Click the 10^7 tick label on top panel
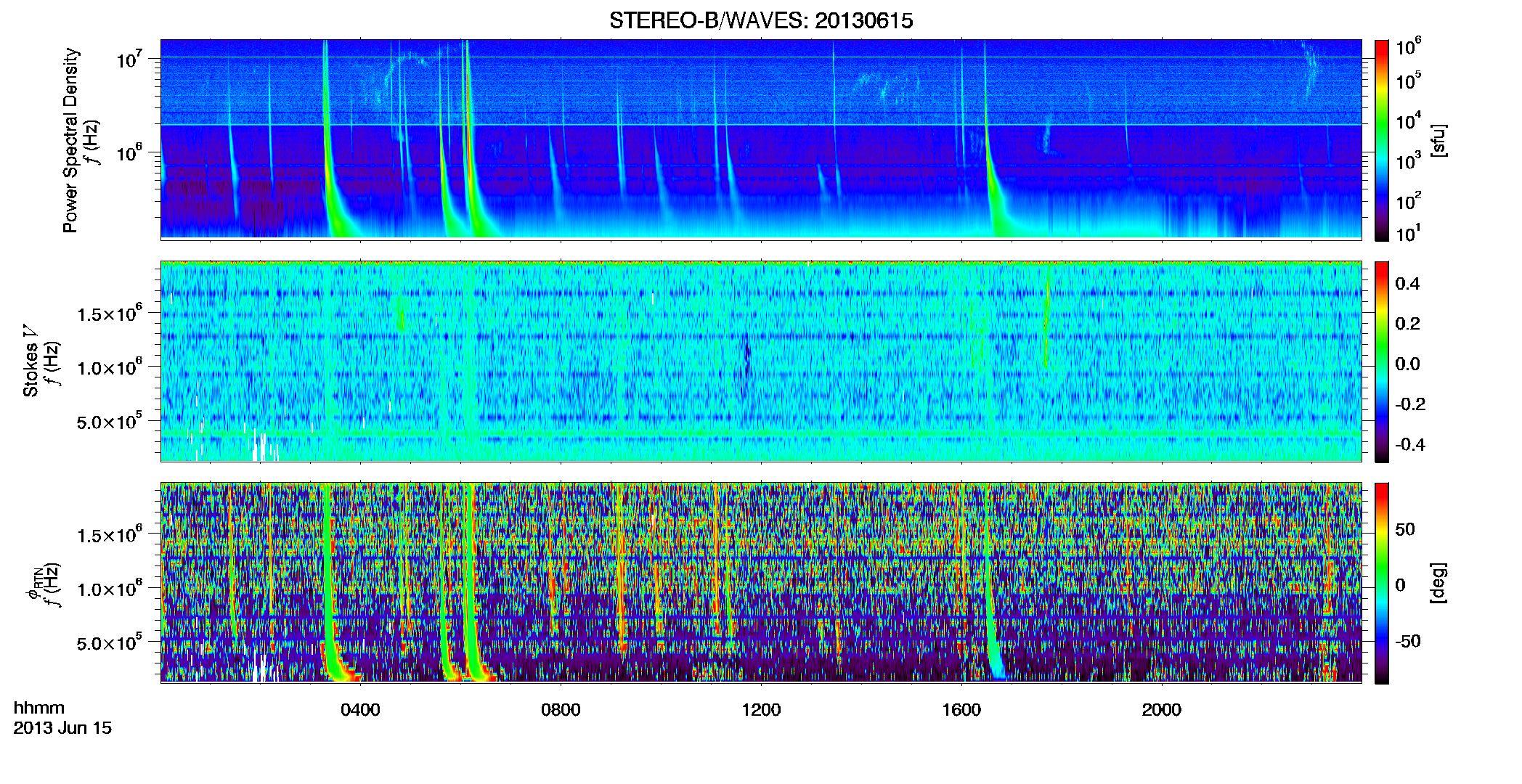 [x=130, y=60]
